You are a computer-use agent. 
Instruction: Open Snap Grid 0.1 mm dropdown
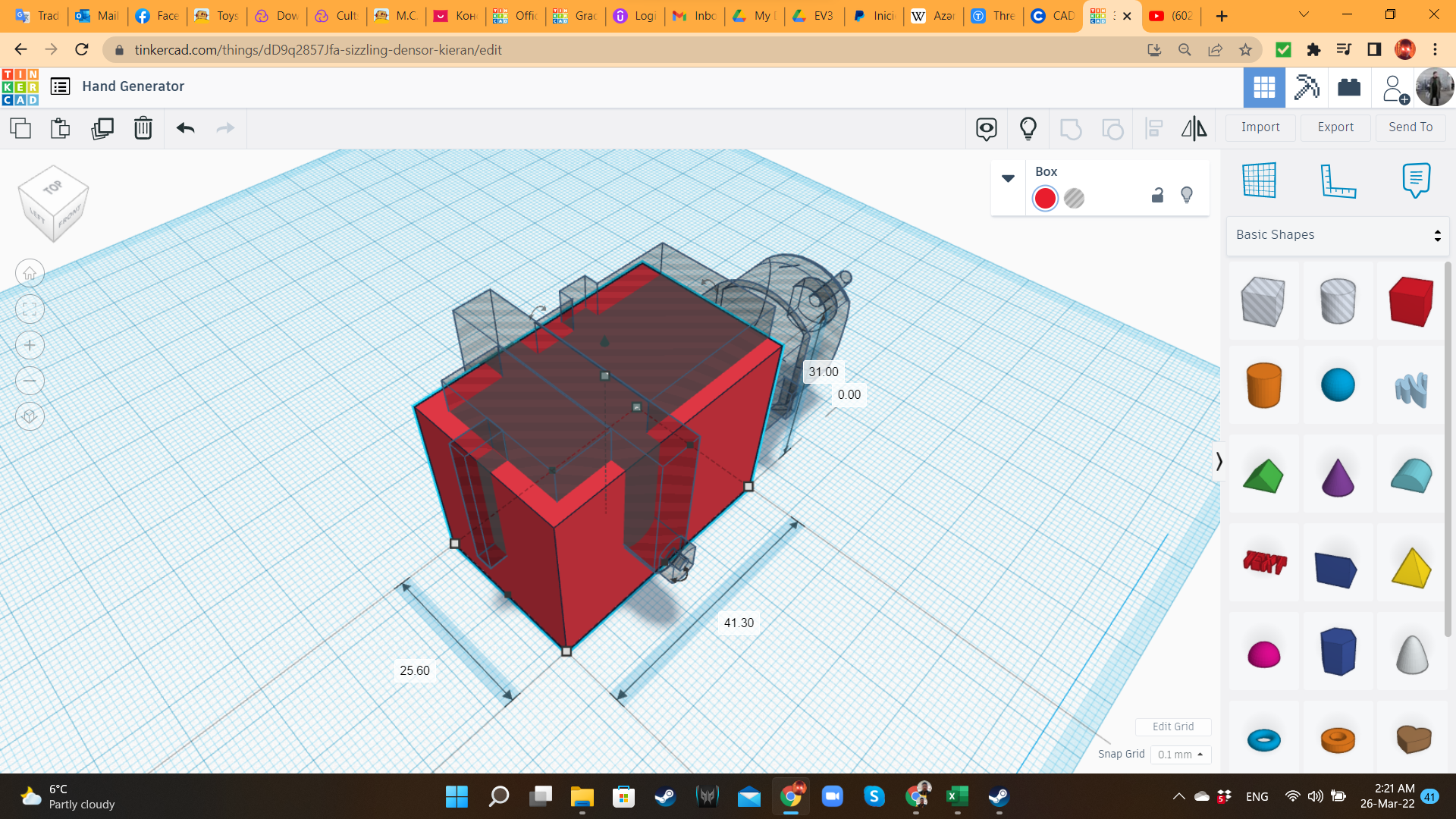tap(1181, 755)
